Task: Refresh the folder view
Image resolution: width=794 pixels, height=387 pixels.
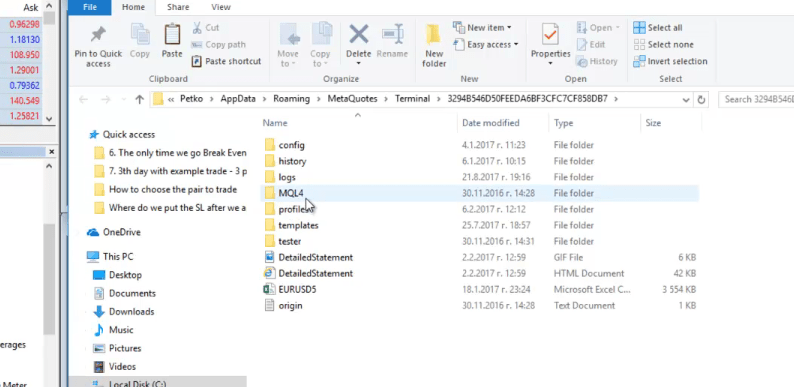Action: pyautogui.click(x=701, y=99)
